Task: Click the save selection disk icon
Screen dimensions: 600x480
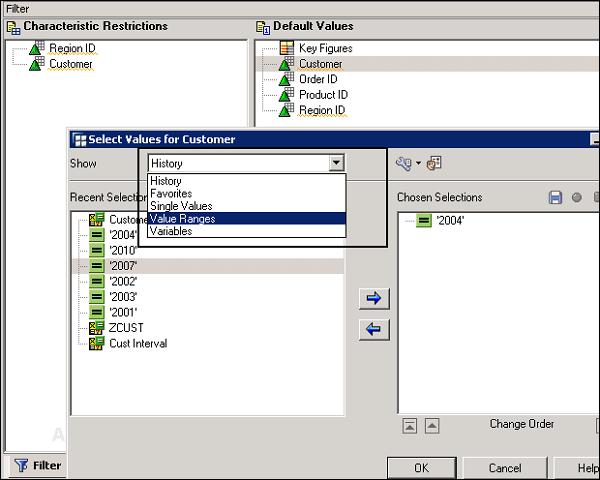Action: [555, 198]
